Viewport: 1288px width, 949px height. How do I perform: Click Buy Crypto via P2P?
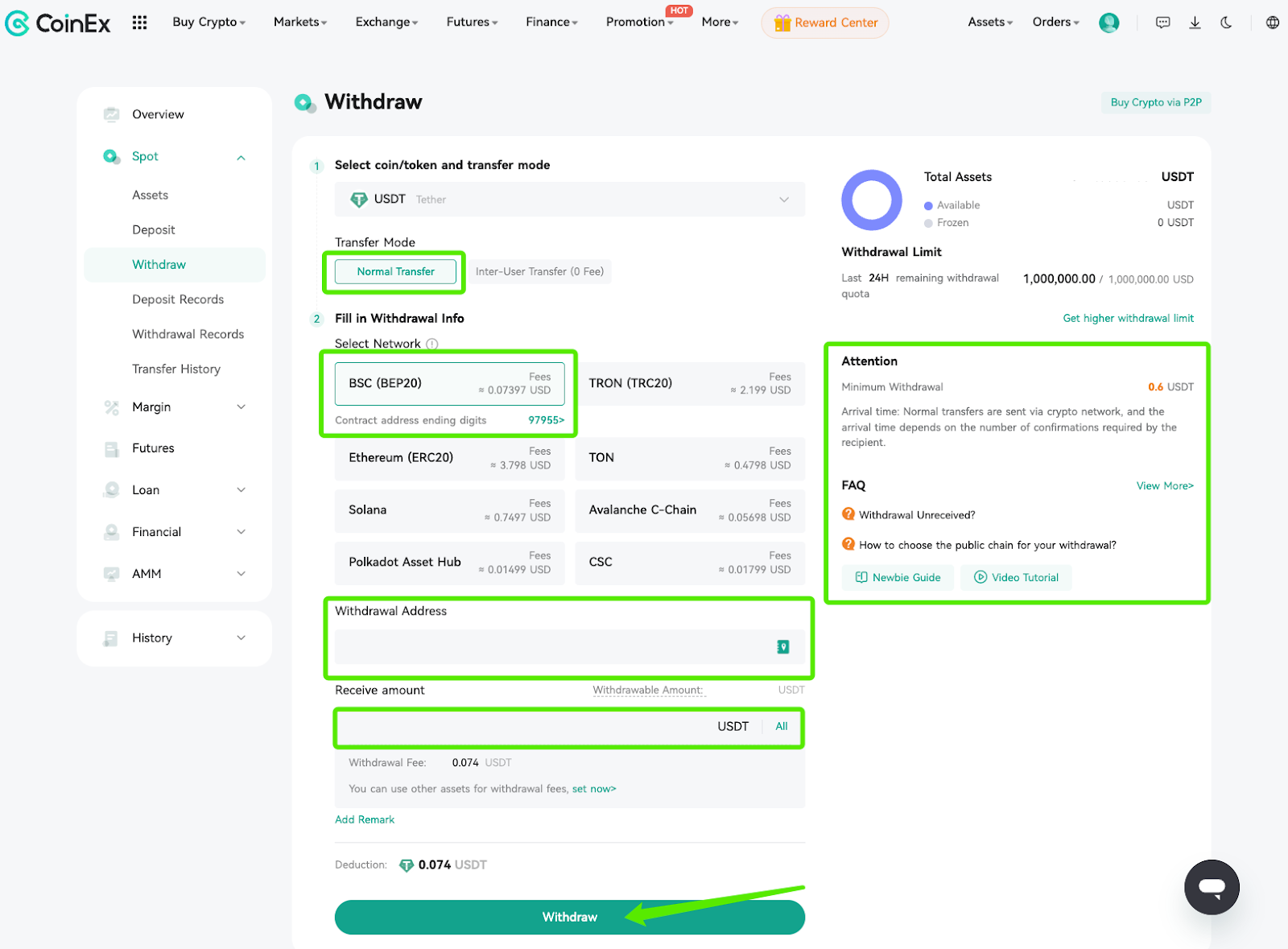(x=1156, y=102)
